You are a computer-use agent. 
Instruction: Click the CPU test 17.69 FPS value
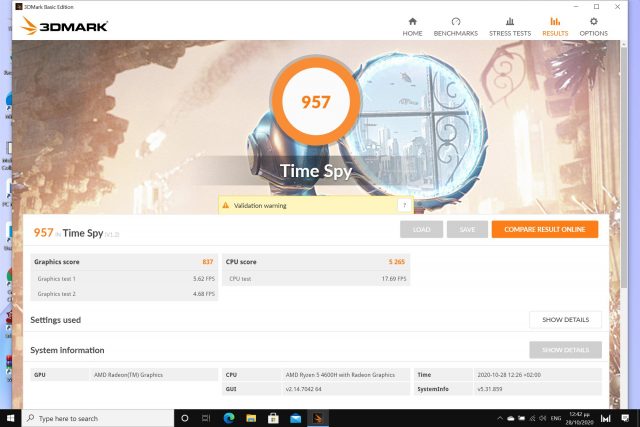tap(394, 279)
